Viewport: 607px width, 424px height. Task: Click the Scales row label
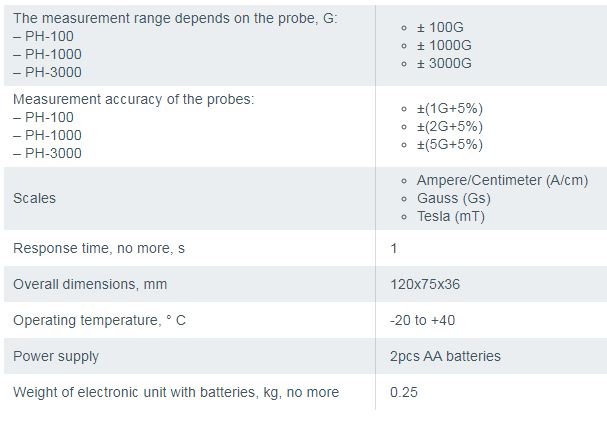pos(34,198)
